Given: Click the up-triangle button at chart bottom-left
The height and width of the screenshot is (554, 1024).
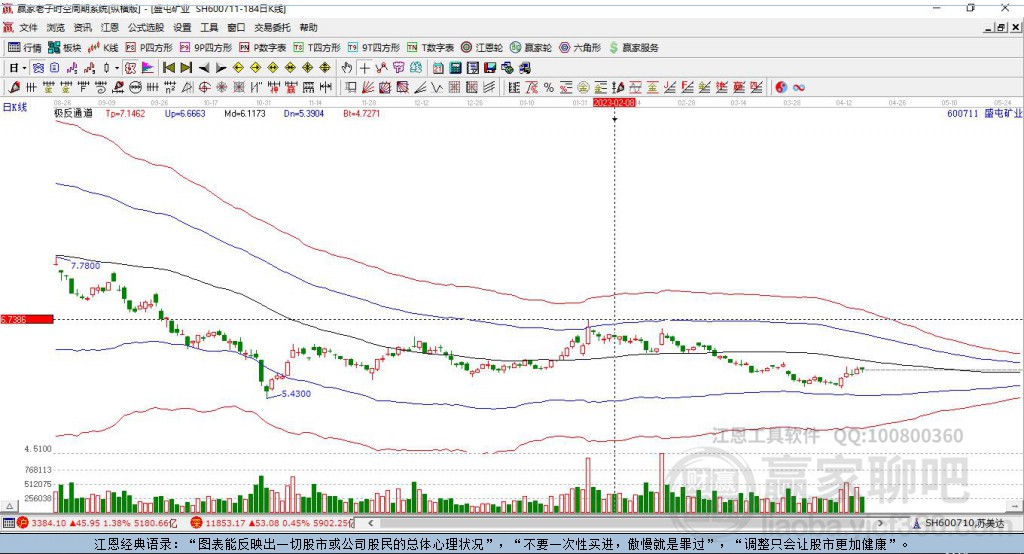Looking at the screenshot, I should tap(9, 506).
